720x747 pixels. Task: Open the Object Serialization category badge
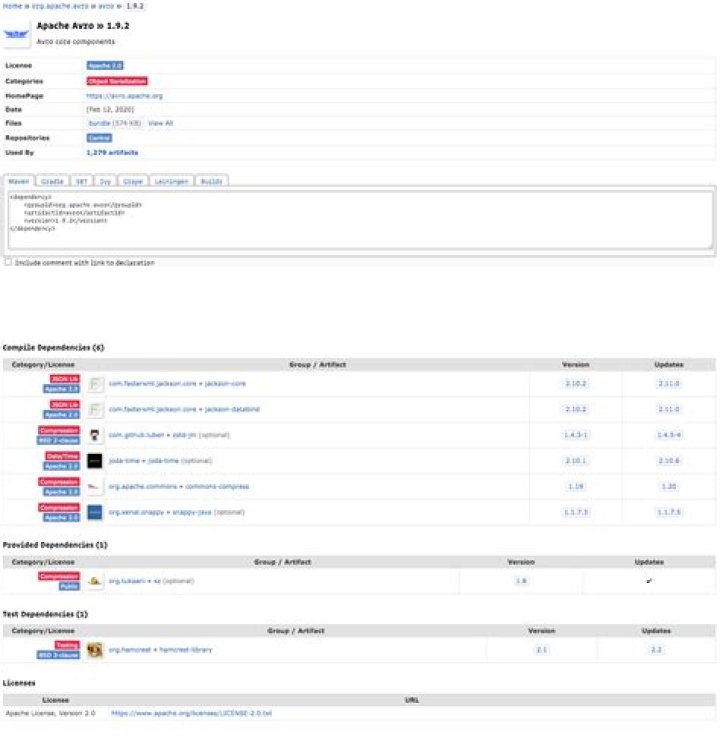[117, 81]
